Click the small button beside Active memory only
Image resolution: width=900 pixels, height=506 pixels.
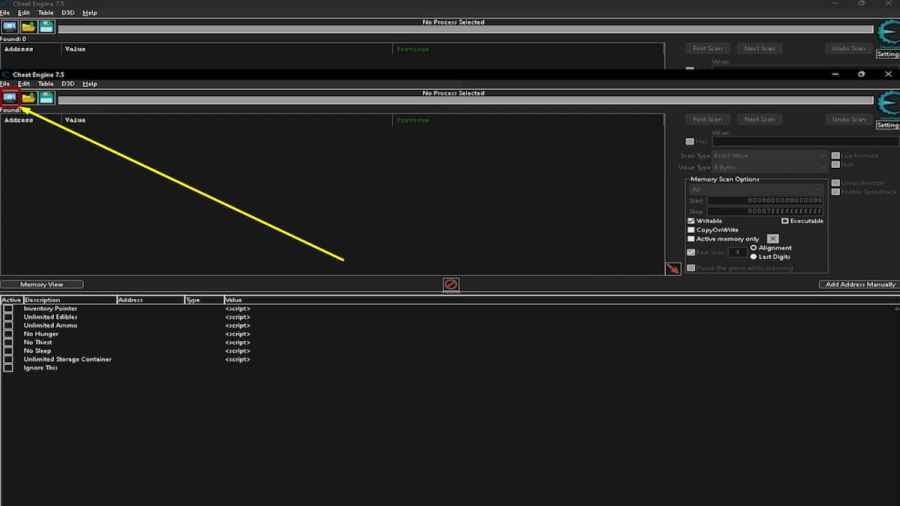point(772,239)
